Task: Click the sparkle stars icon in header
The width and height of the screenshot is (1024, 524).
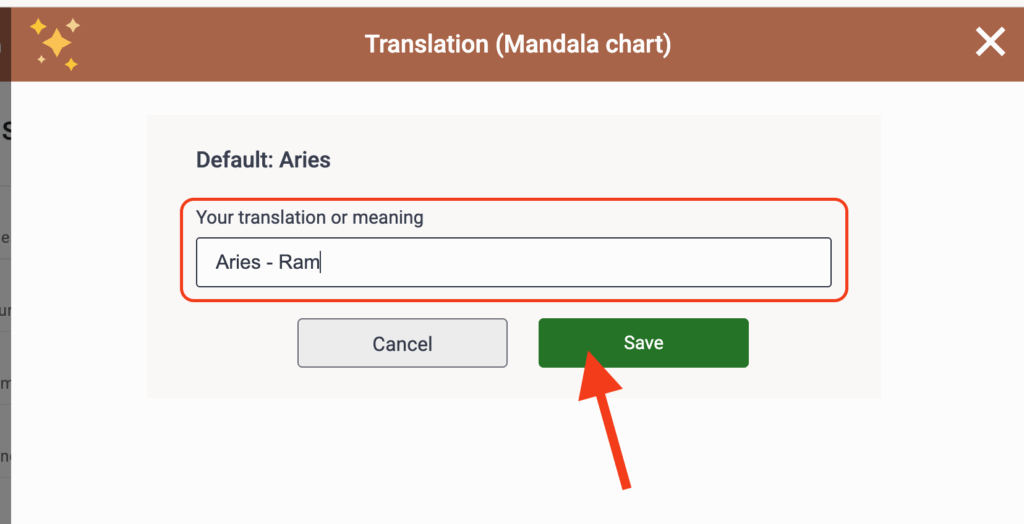Action: click(x=54, y=44)
